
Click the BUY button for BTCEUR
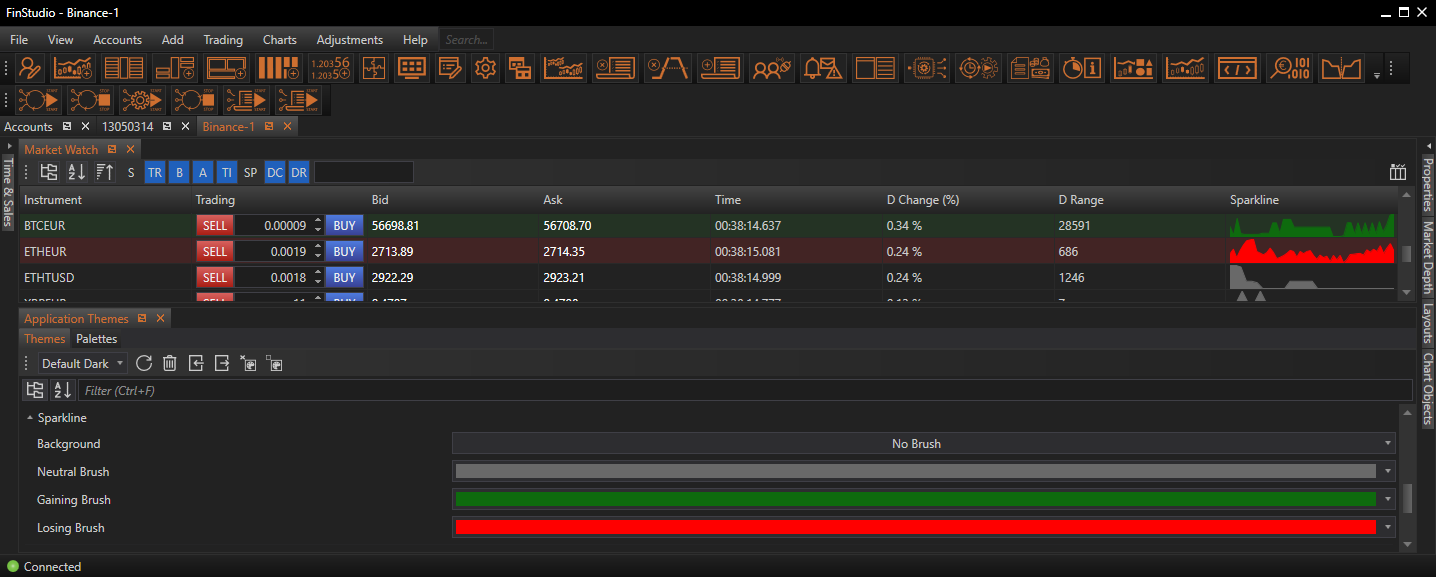[344, 226]
